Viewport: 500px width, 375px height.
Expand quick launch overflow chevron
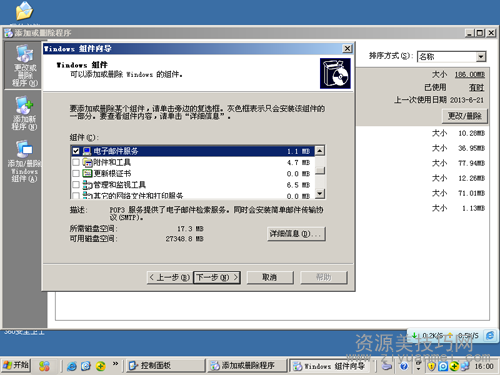click(115, 364)
